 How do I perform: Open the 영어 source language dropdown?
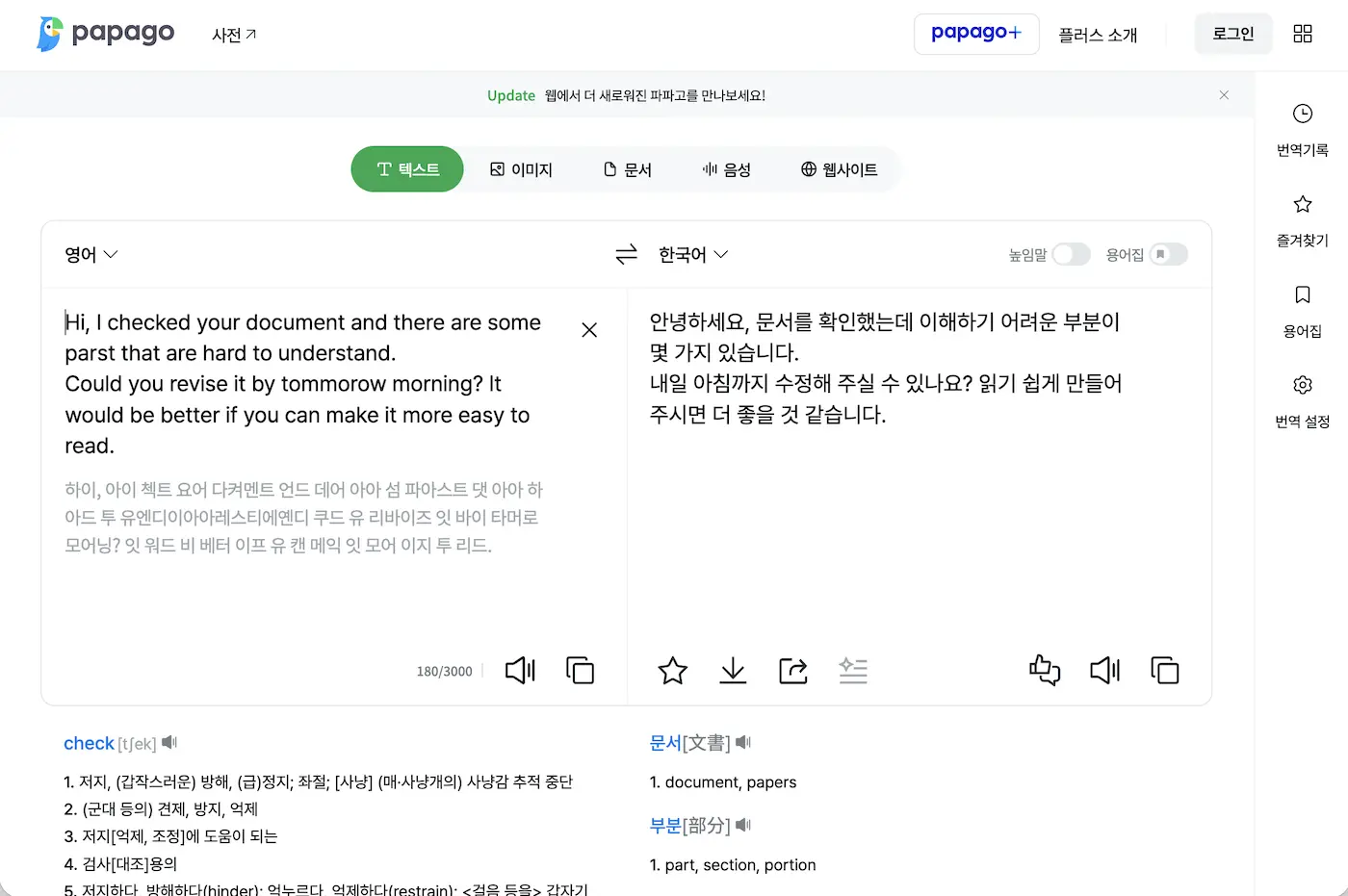pyautogui.click(x=91, y=254)
